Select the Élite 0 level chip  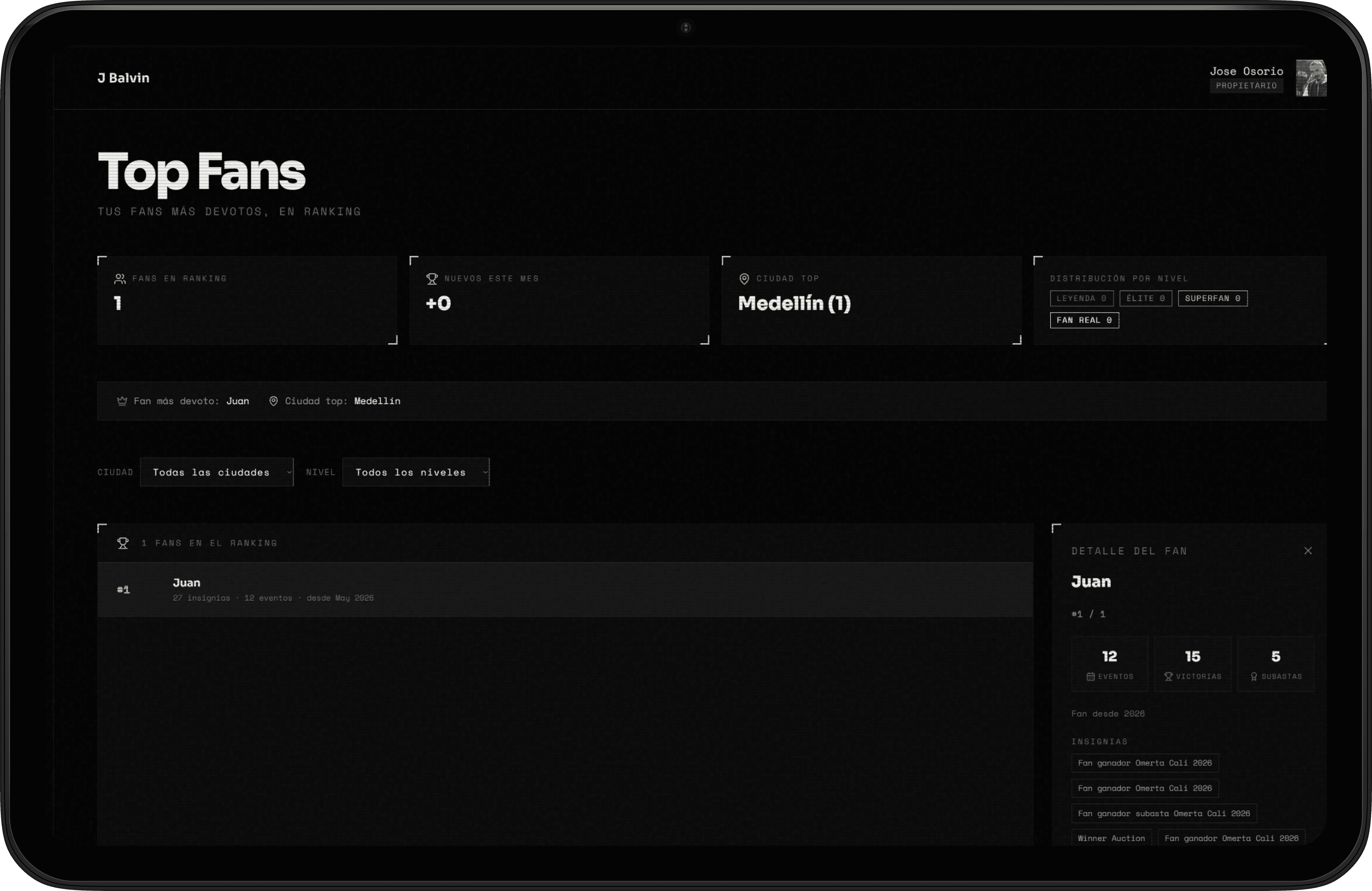point(1145,299)
